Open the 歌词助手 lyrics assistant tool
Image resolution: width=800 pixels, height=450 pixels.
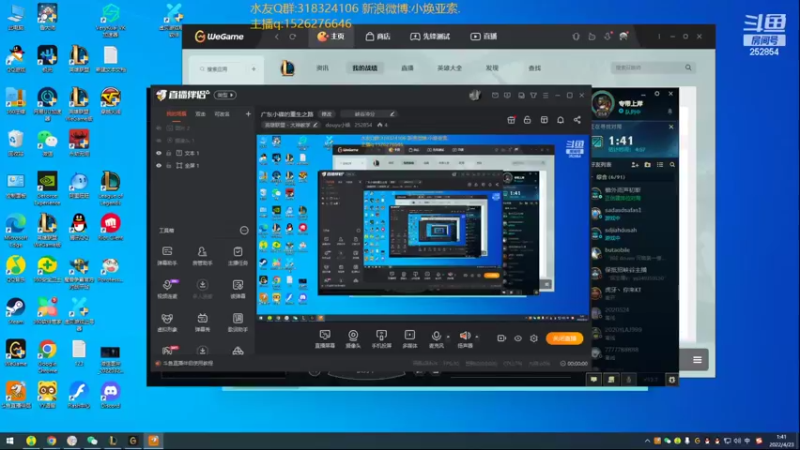238,322
